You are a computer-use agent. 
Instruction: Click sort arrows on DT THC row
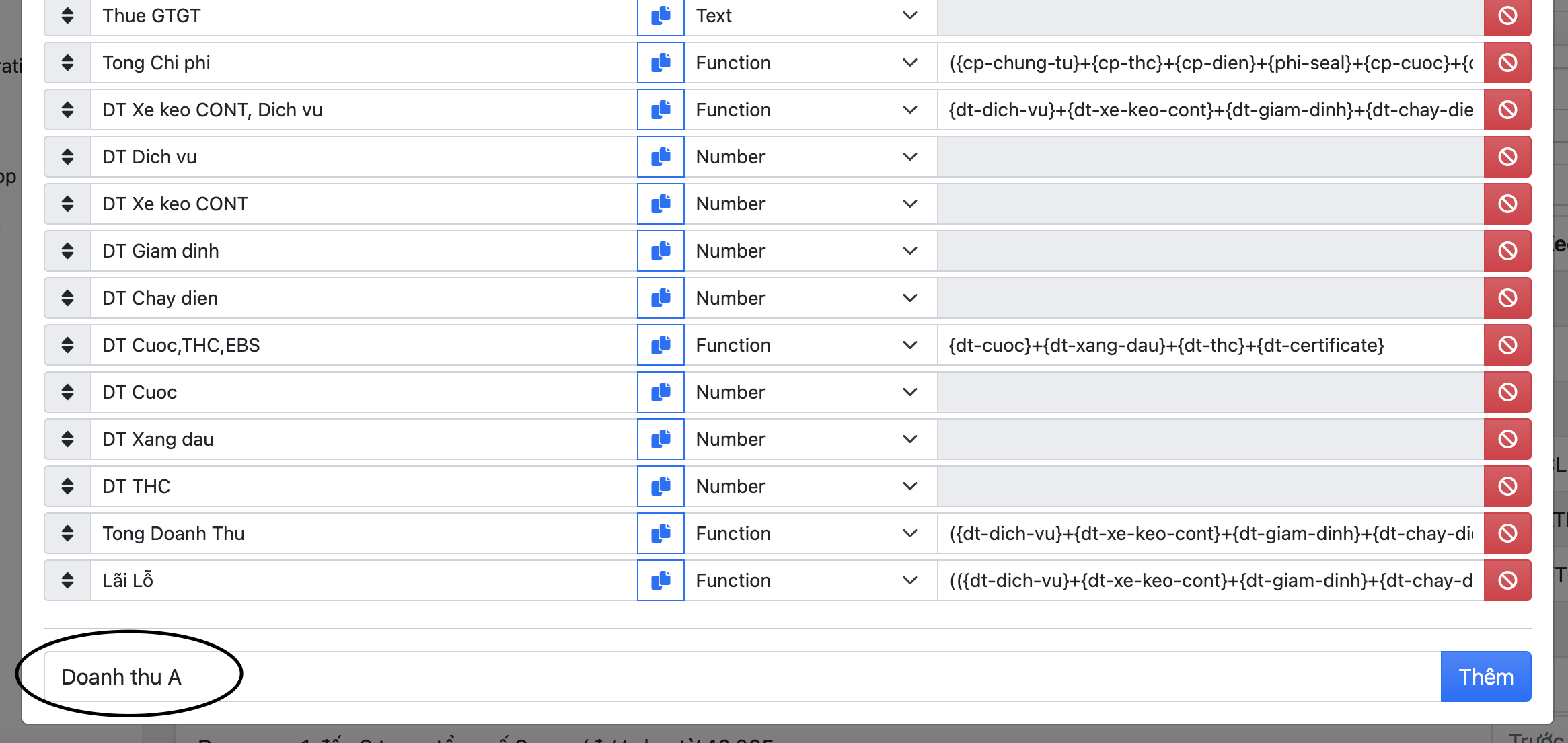point(67,486)
